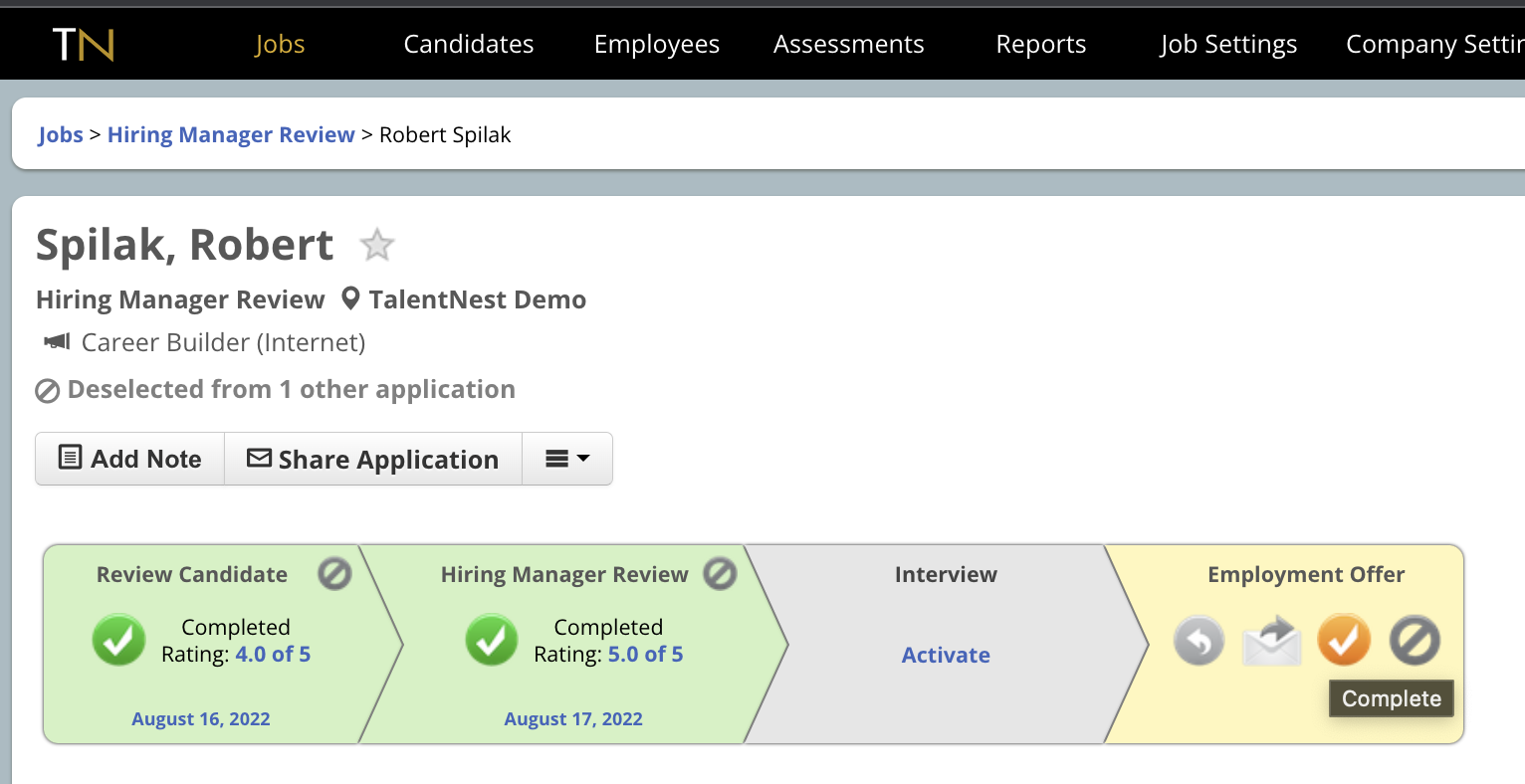Image resolution: width=1525 pixels, height=784 pixels.
Task: Click the Share Application button
Action: pyautogui.click(x=373, y=459)
